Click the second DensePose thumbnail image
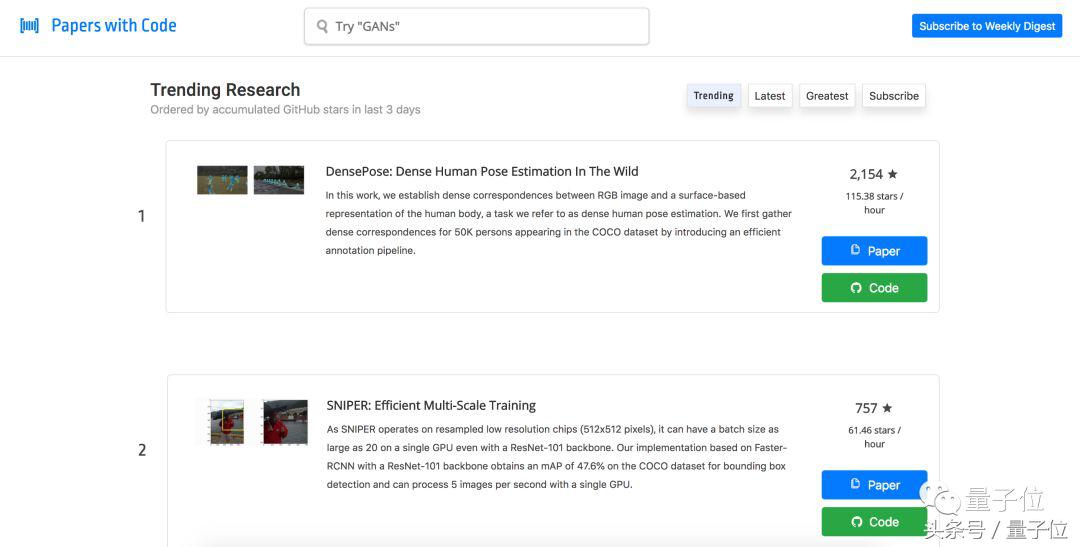Screen dimensions: 1080x547 point(279,180)
